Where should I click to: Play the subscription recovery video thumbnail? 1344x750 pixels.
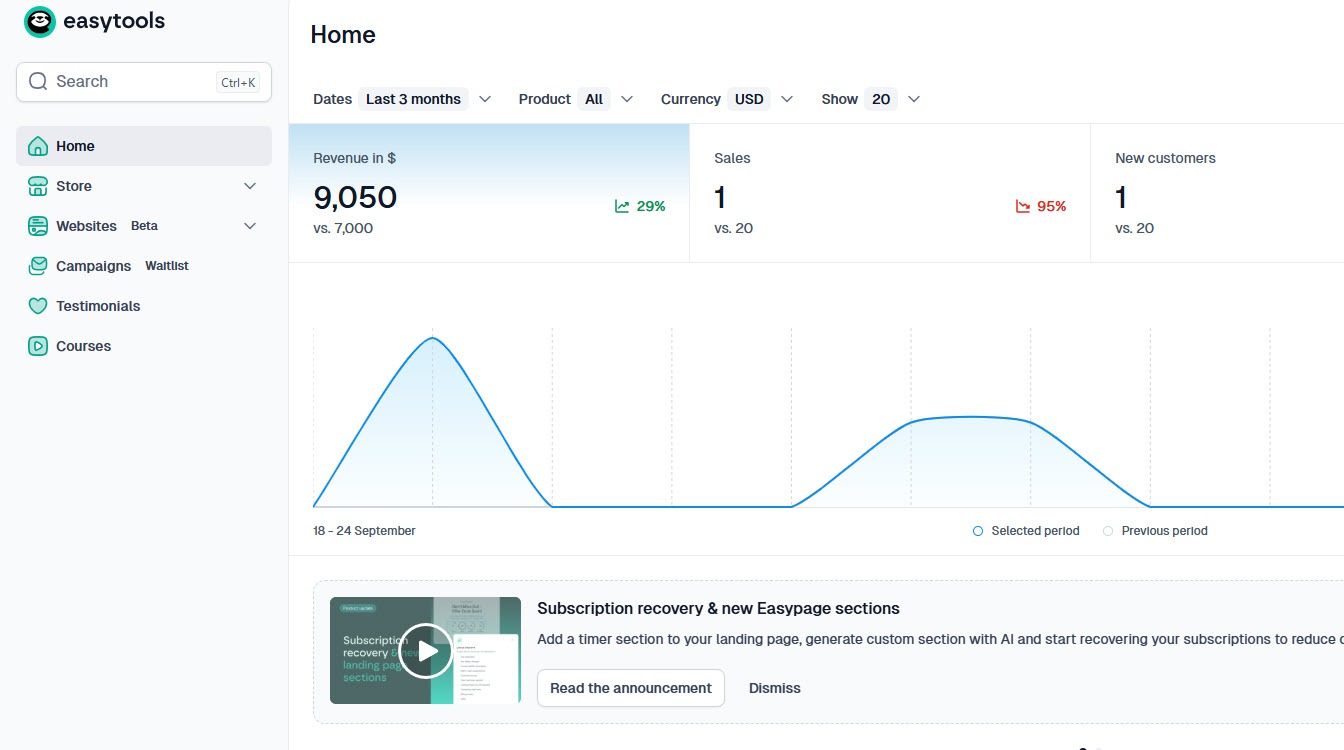425,650
